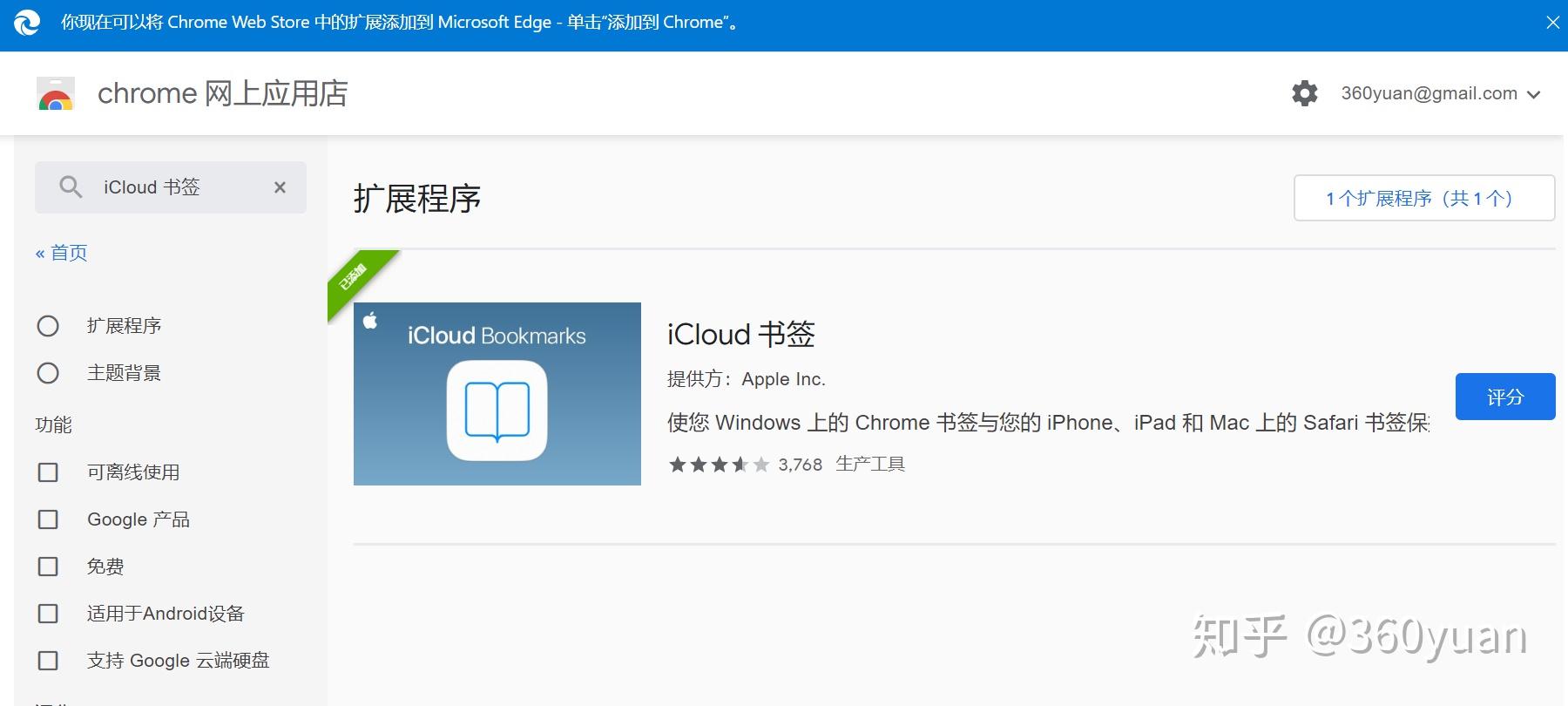Select the 主题背景 radio button
The image size is (1568, 706).
[x=48, y=373]
